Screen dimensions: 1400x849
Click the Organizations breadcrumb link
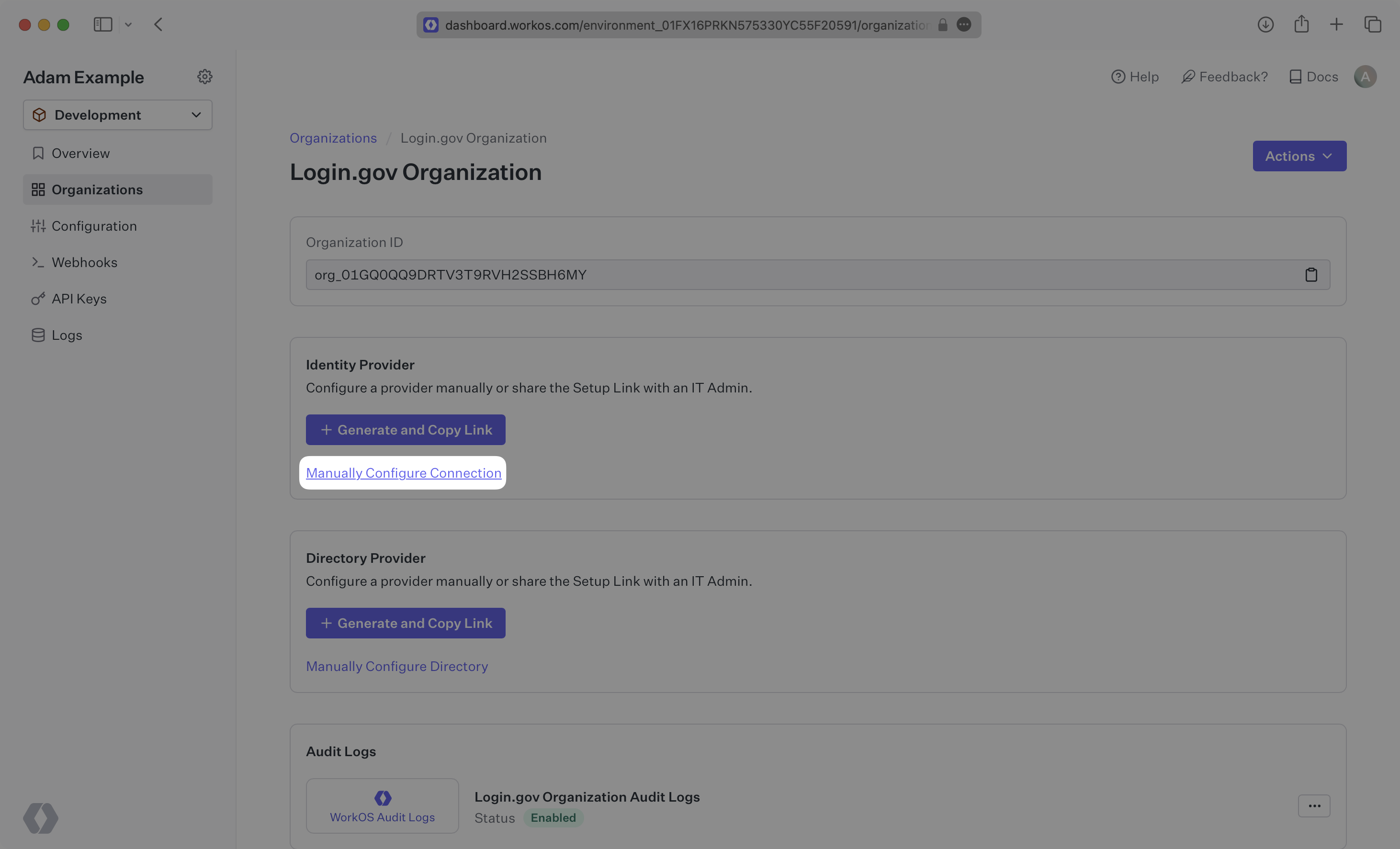point(333,138)
